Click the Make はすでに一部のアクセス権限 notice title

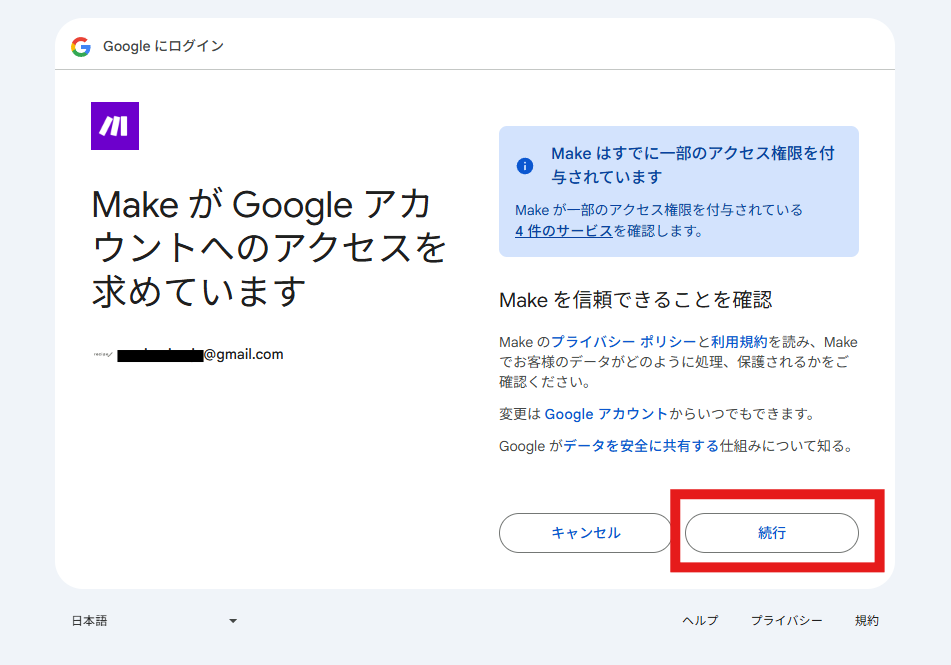point(693,165)
